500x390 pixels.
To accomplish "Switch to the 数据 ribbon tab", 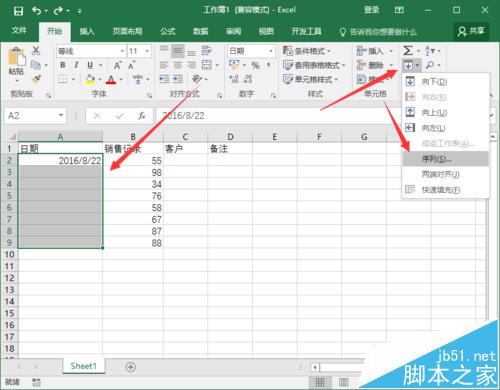I will tap(201, 31).
